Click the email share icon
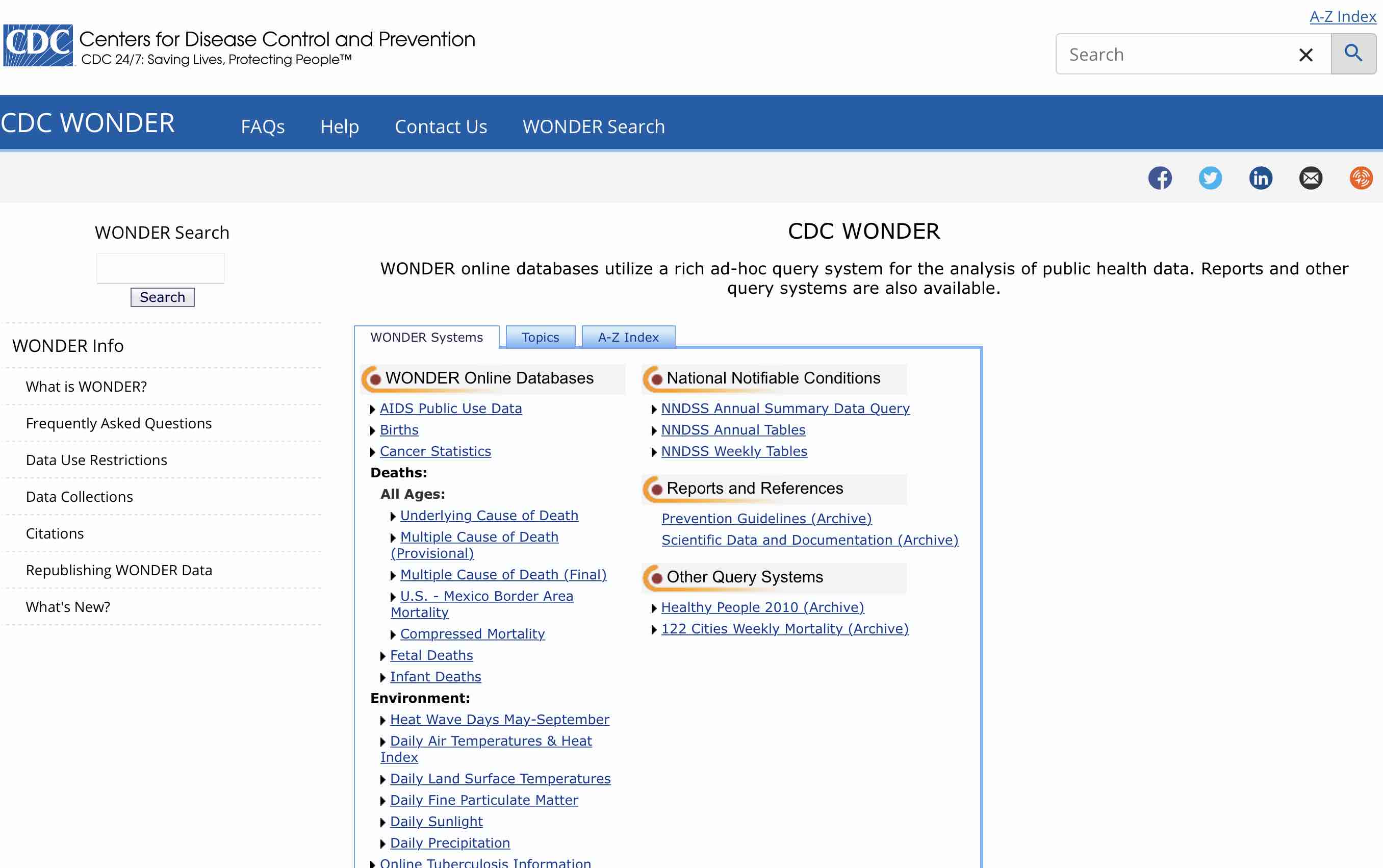 1310,177
